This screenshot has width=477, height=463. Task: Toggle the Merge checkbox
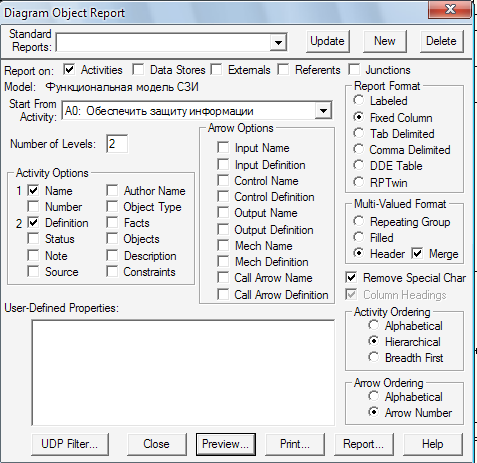click(417, 254)
